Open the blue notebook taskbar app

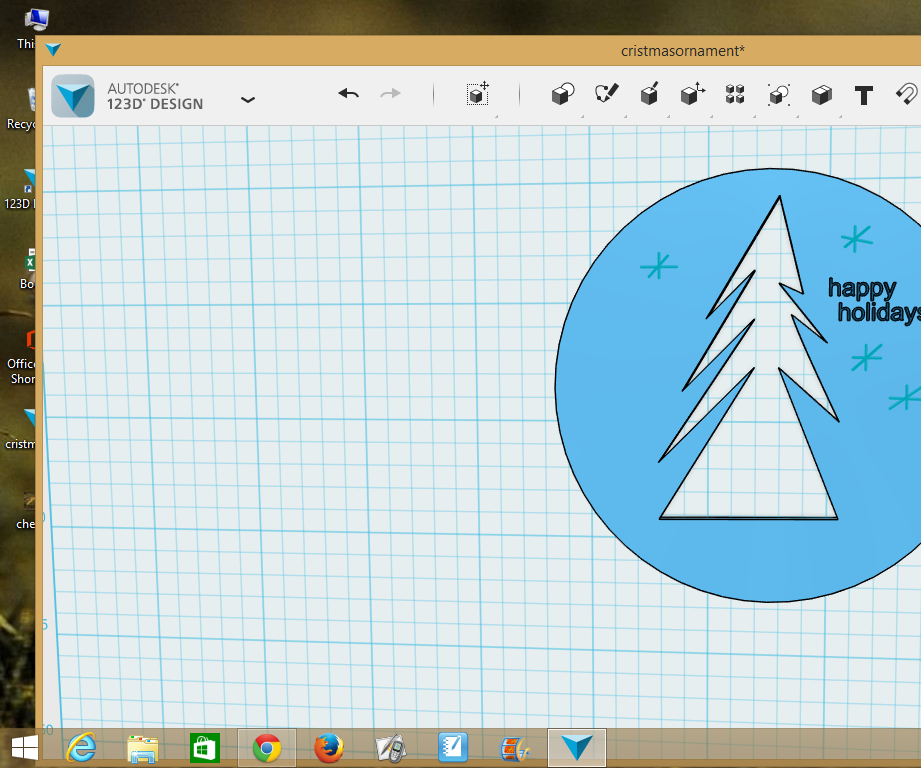(453, 747)
